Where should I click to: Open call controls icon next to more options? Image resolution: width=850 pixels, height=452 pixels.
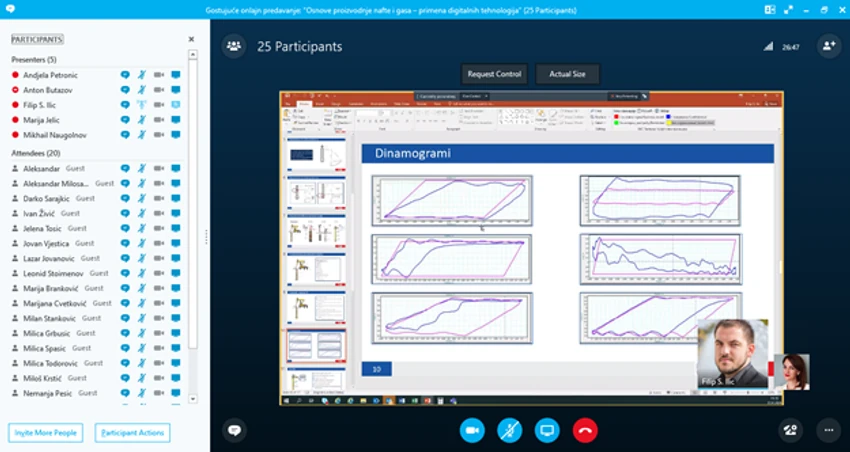790,431
